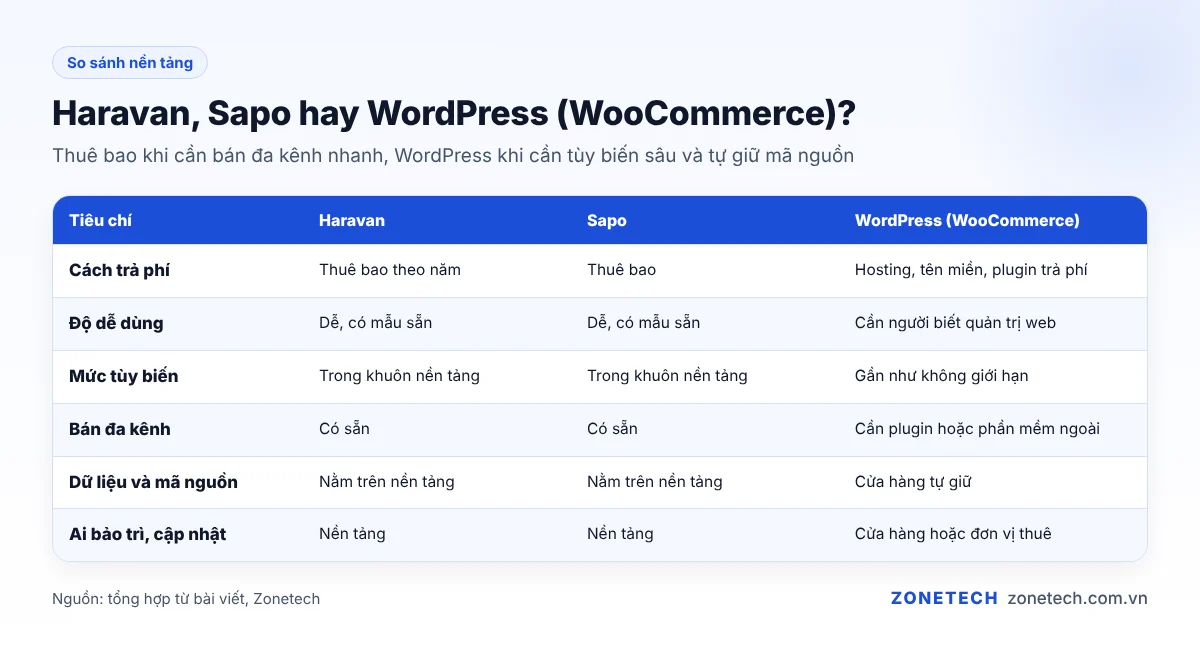Open the zonetech.com.vn website link
Image resolution: width=1200 pixels, height=649 pixels.
pyautogui.click(x=1077, y=598)
